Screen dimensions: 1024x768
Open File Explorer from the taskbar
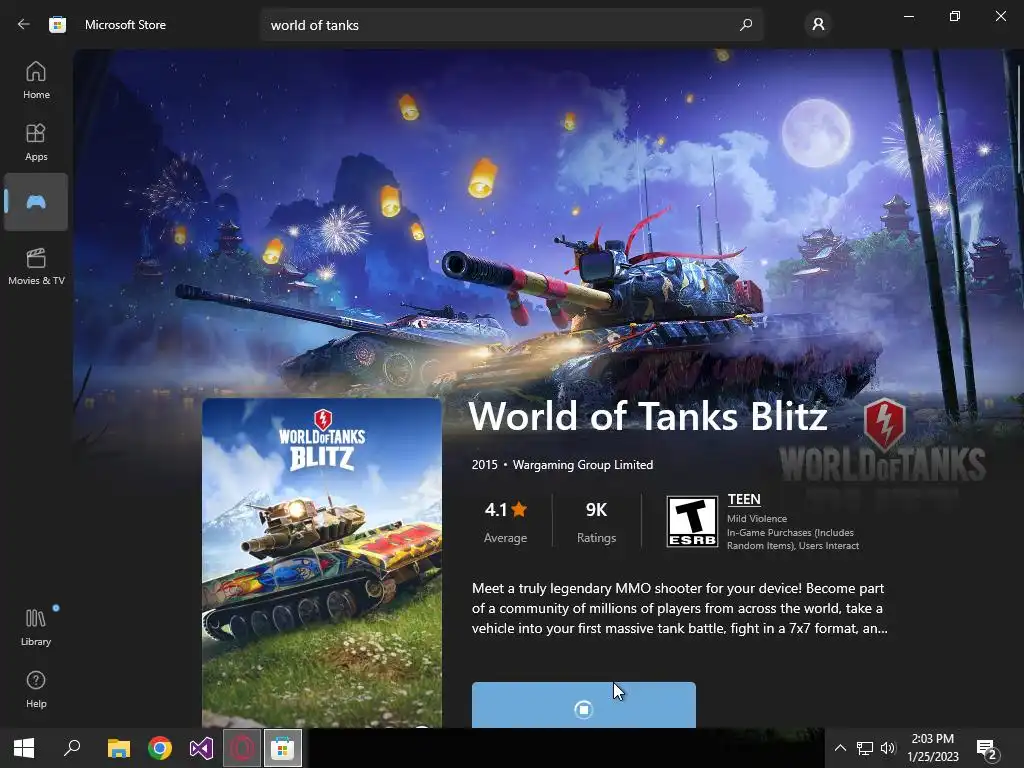pyautogui.click(x=118, y=748)
